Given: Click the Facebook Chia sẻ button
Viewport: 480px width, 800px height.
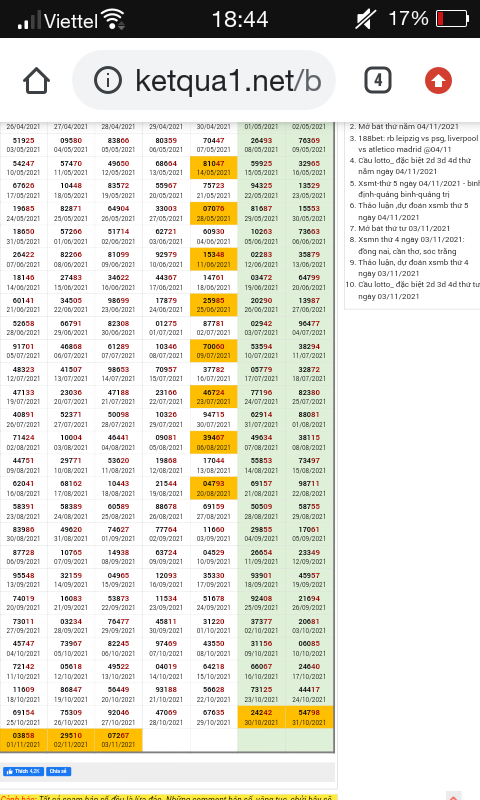Looking at the screenshot, I should [59, 771].
